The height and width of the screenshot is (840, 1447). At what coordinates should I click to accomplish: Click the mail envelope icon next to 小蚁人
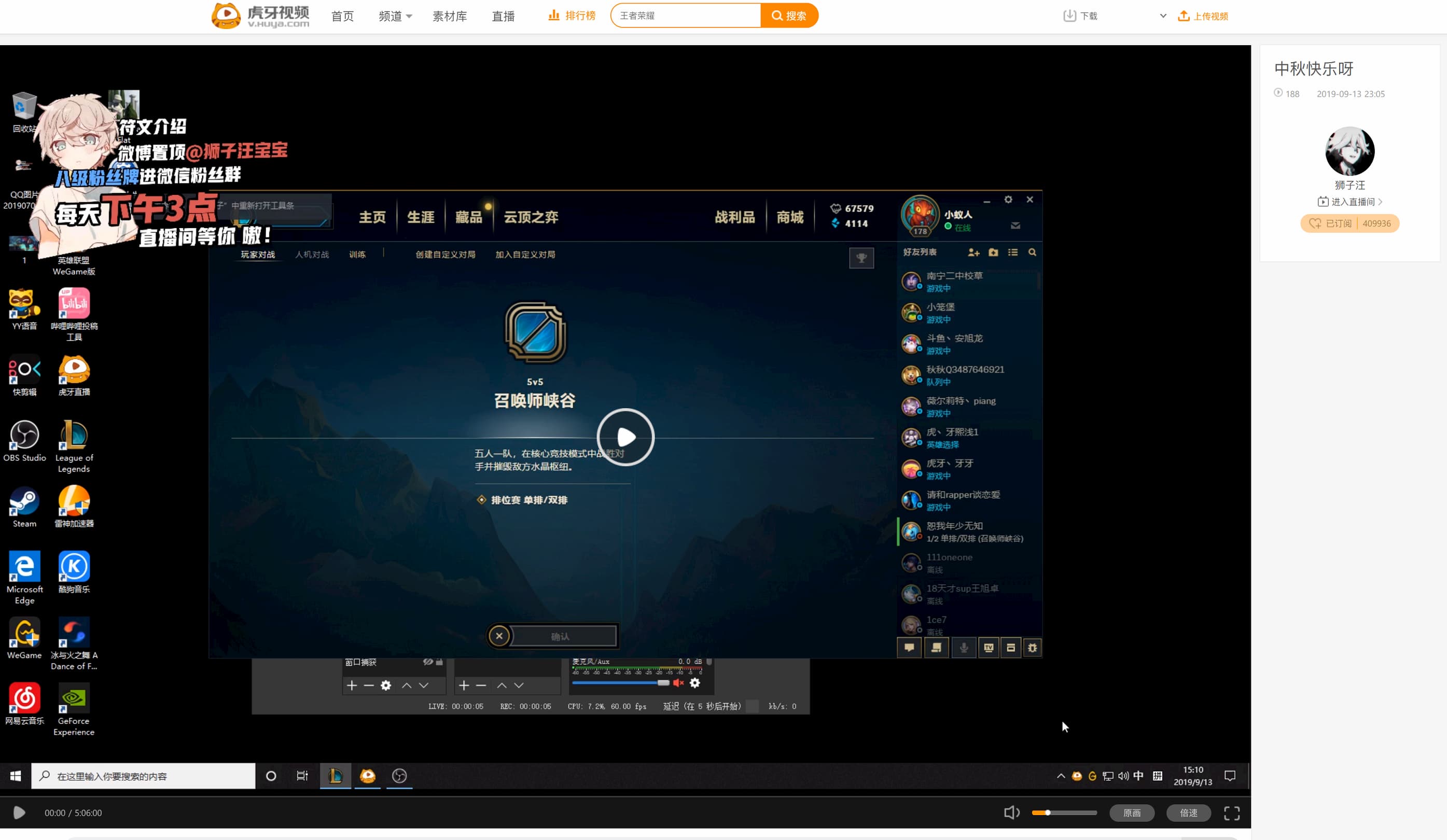[x=1016, y=226]
